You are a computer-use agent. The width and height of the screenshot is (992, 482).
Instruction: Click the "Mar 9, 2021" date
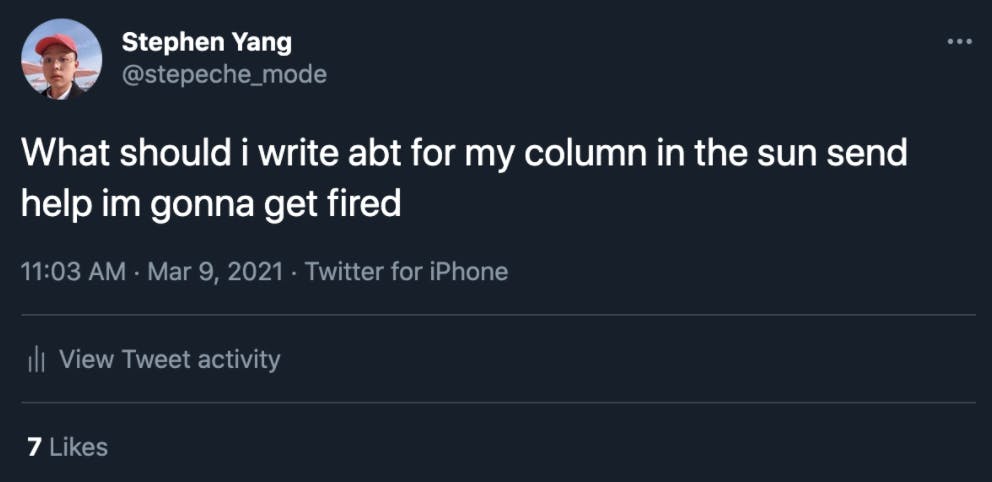click(215, 271)
